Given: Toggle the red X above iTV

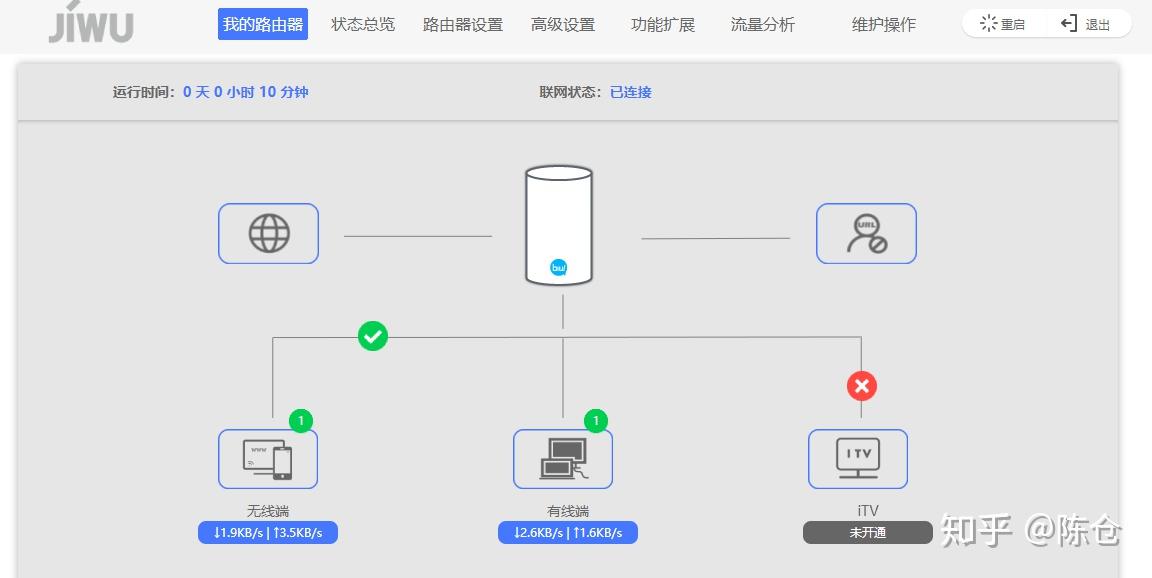Looking at the screenshot, I should click(x=861, y=386).
